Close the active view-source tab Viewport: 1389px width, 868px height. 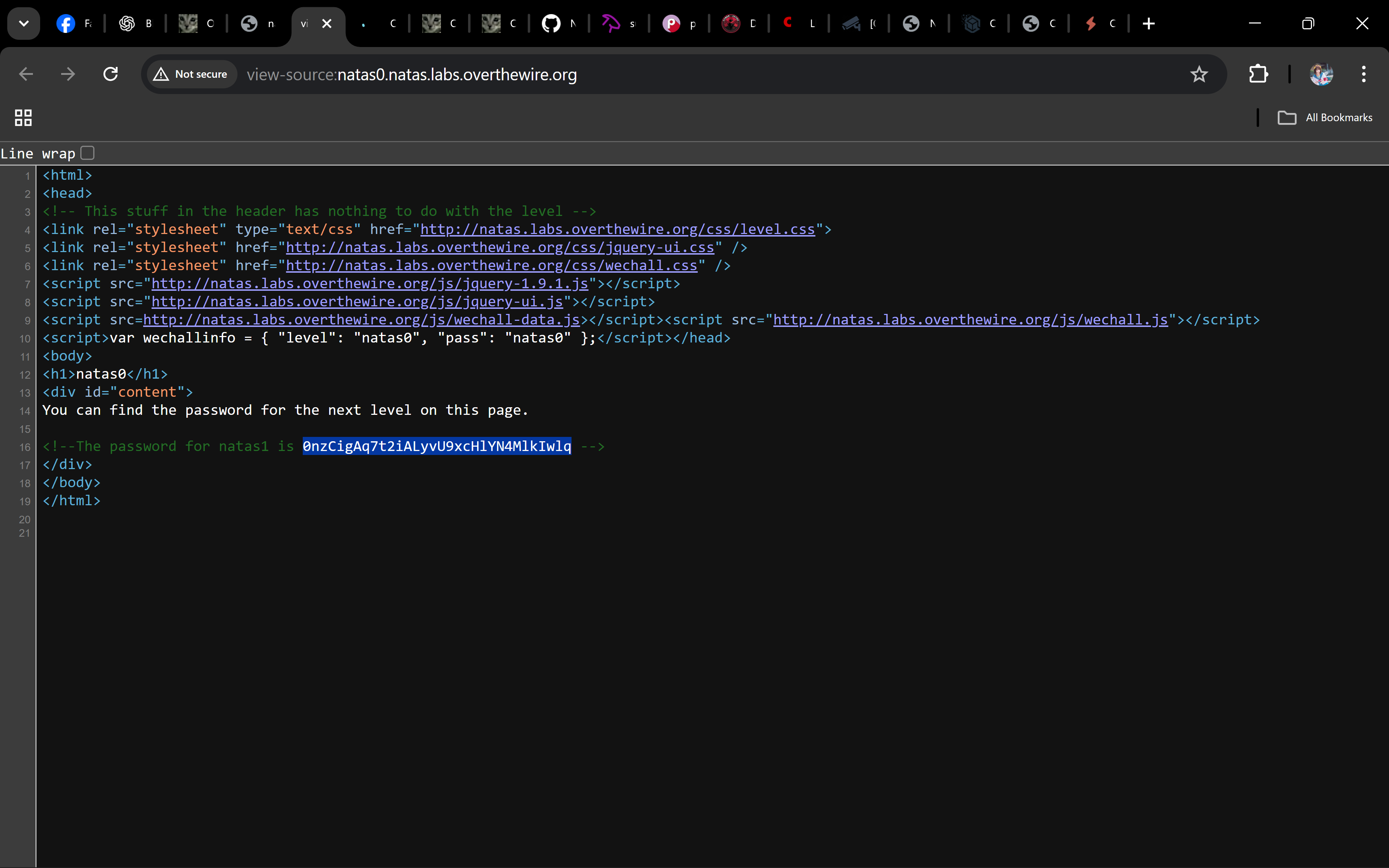tap(327, 24)
